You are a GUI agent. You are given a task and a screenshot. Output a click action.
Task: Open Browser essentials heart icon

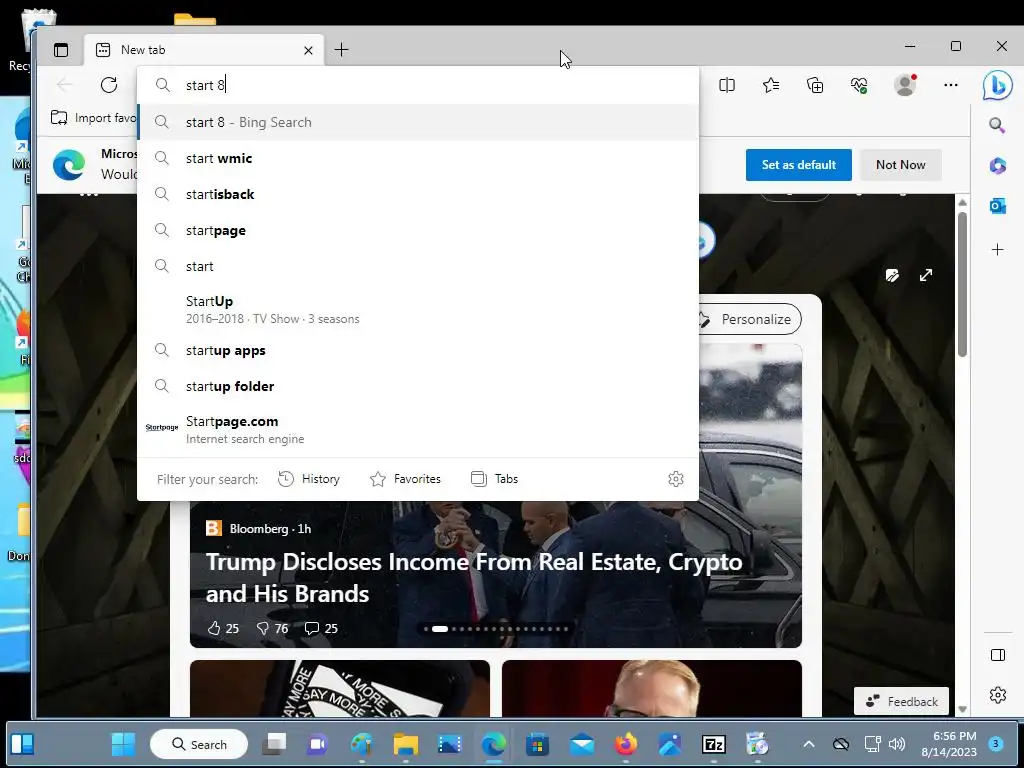tap(859, 85)
